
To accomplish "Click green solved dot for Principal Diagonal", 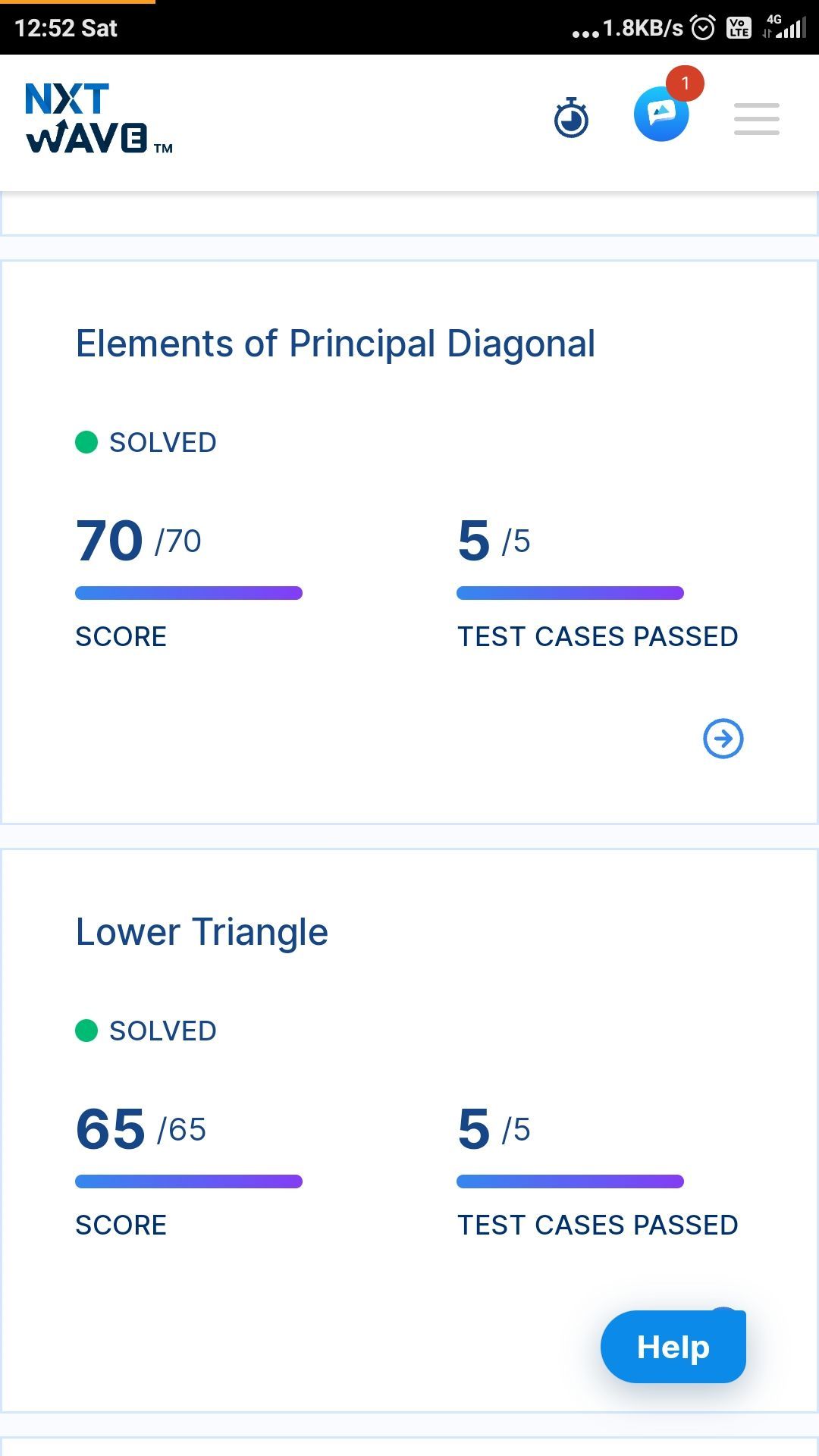I will point(86,442).
